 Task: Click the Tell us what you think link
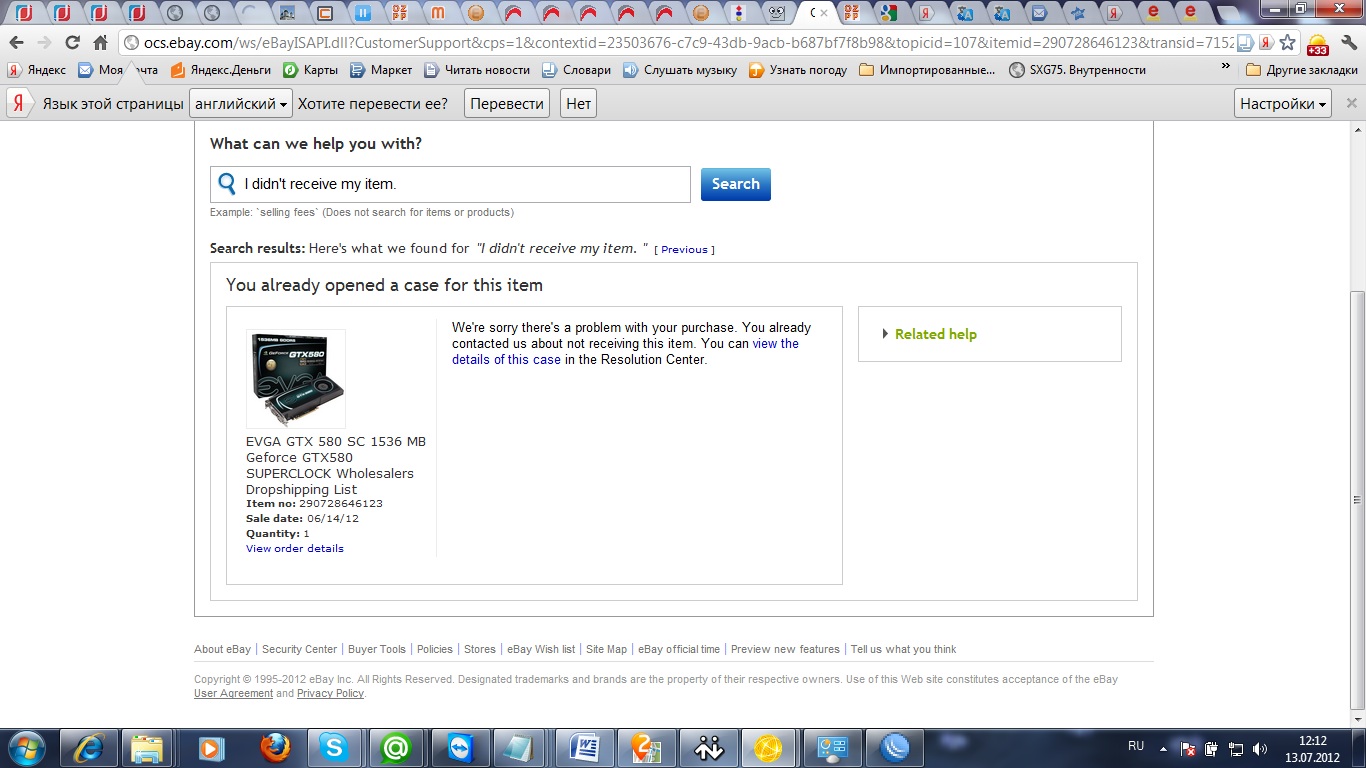(x=903, y=649)
